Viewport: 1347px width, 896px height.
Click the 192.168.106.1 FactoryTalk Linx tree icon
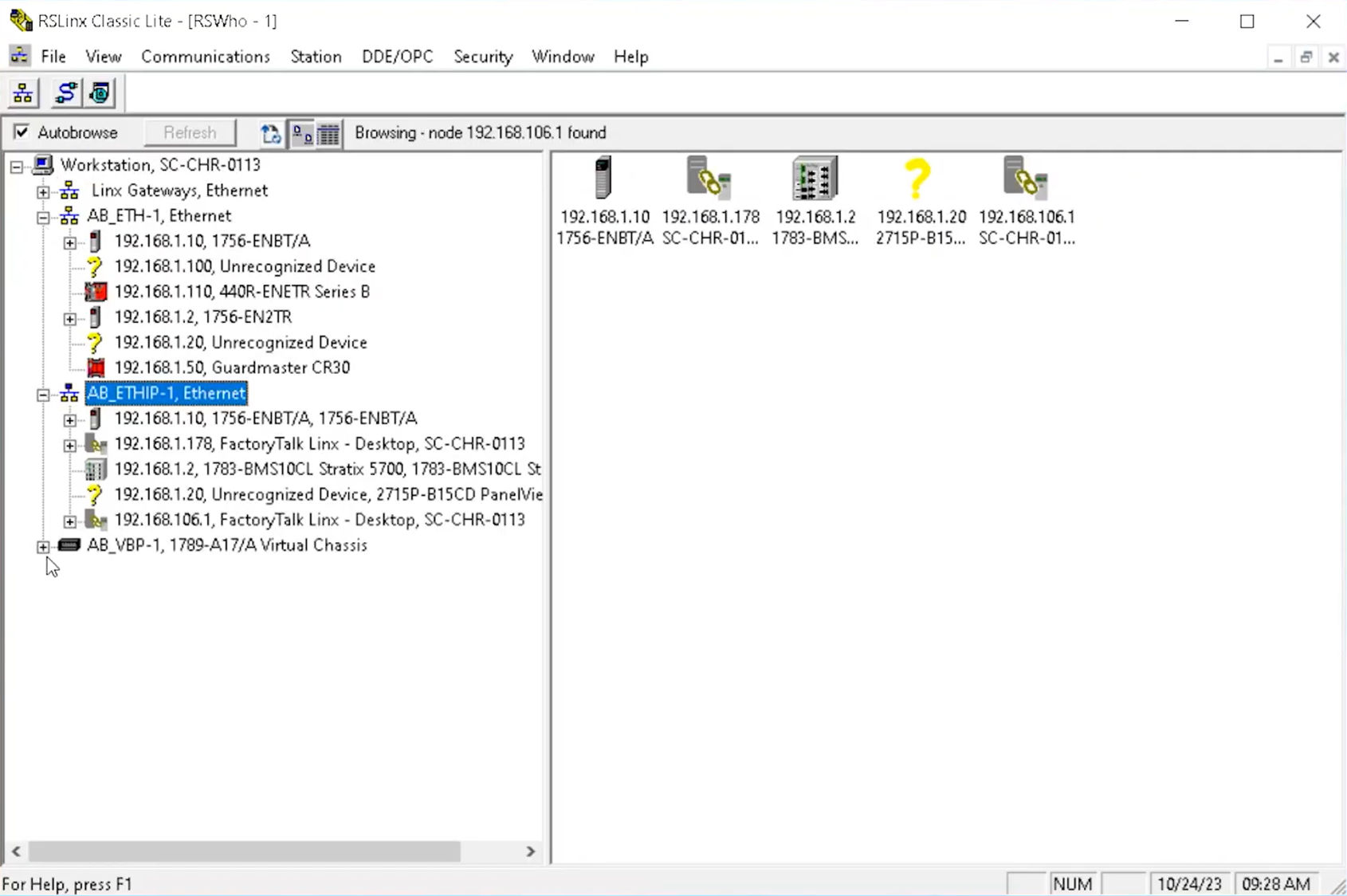[96, 520]
